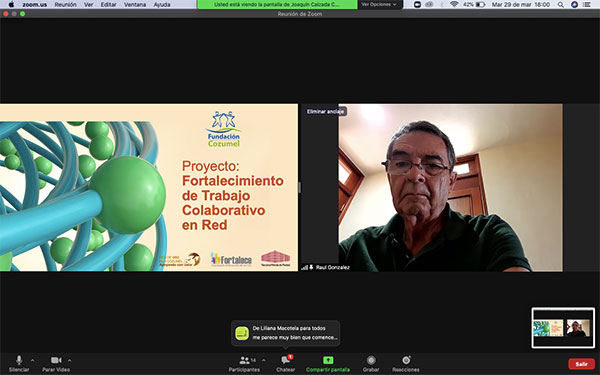Click the Apple logo menu

click(x=11, y=5)
